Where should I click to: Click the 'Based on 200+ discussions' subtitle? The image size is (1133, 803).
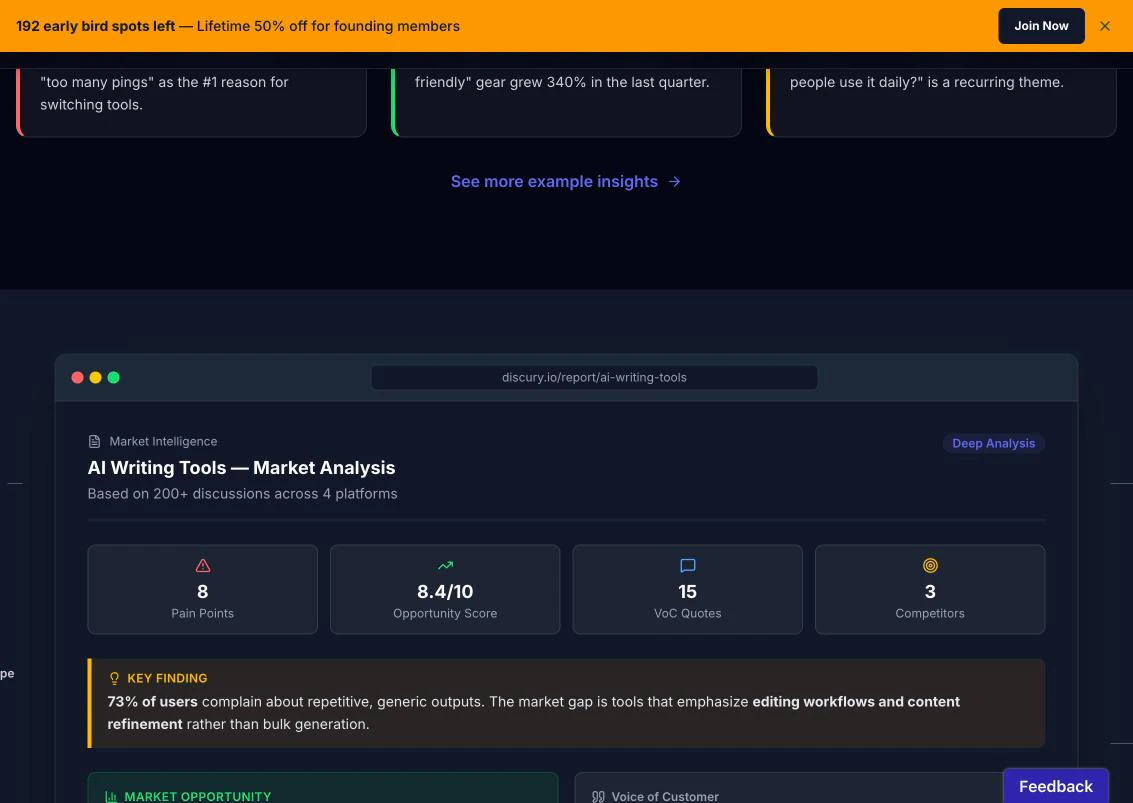pyautogui.click(x=242, y=494)
